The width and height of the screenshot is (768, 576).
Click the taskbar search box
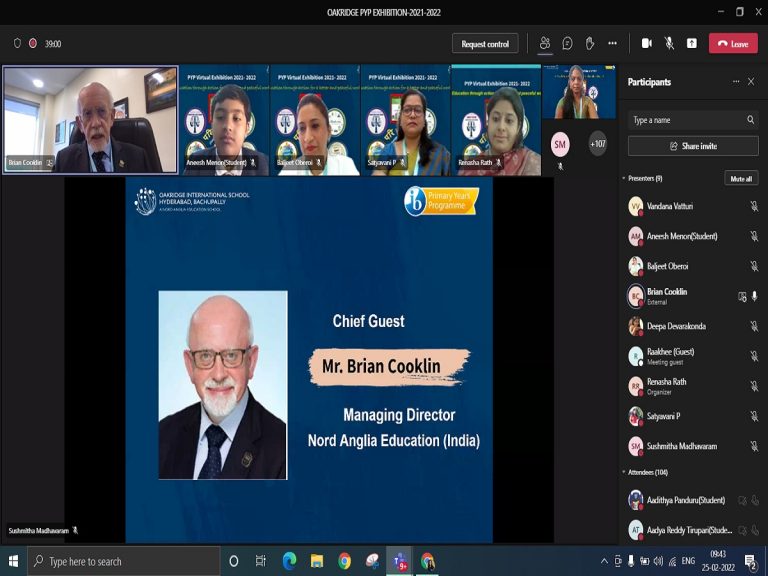click(124, 561)
